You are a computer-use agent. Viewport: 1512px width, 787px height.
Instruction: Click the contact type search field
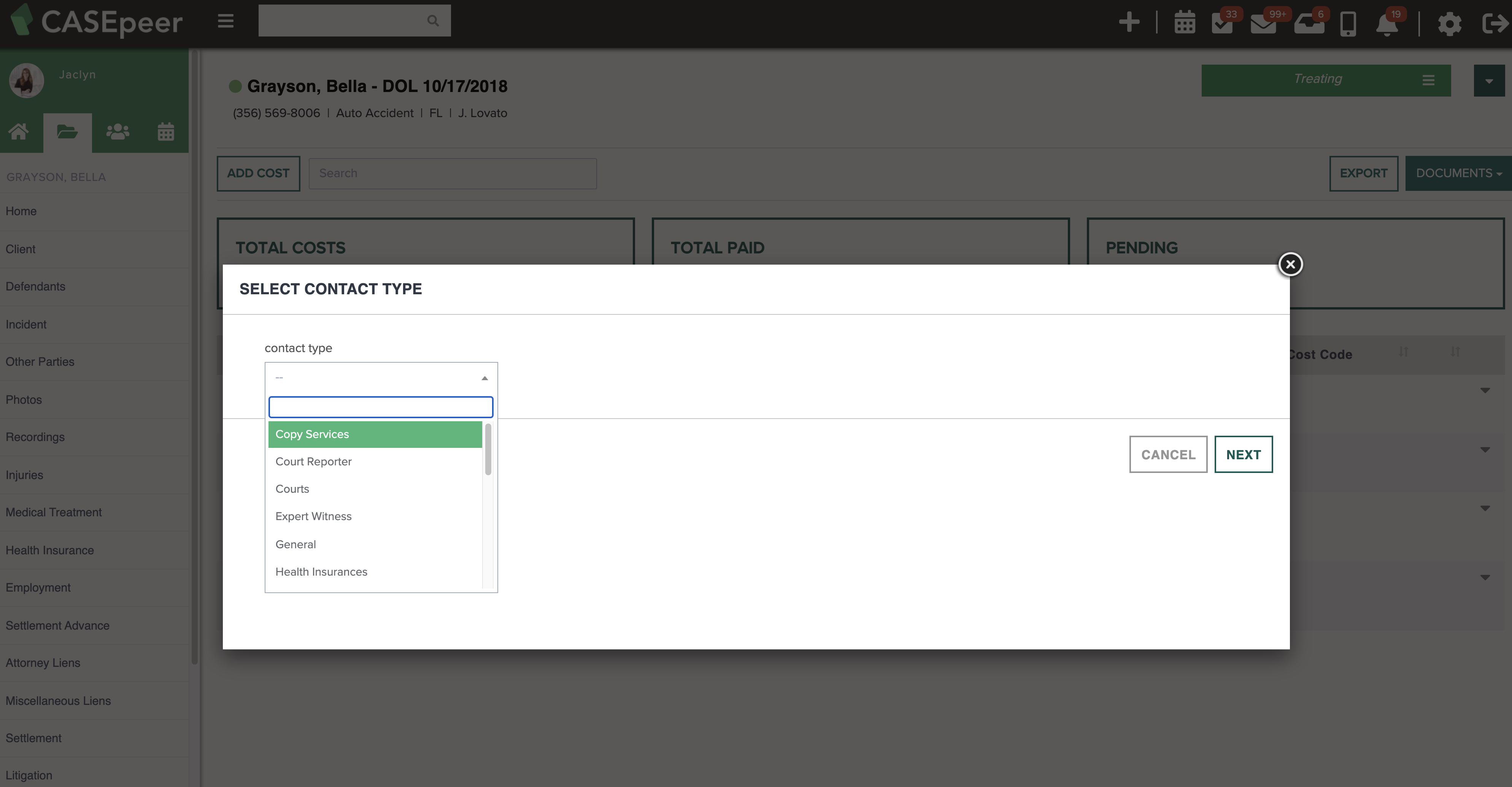coord(381,407)
